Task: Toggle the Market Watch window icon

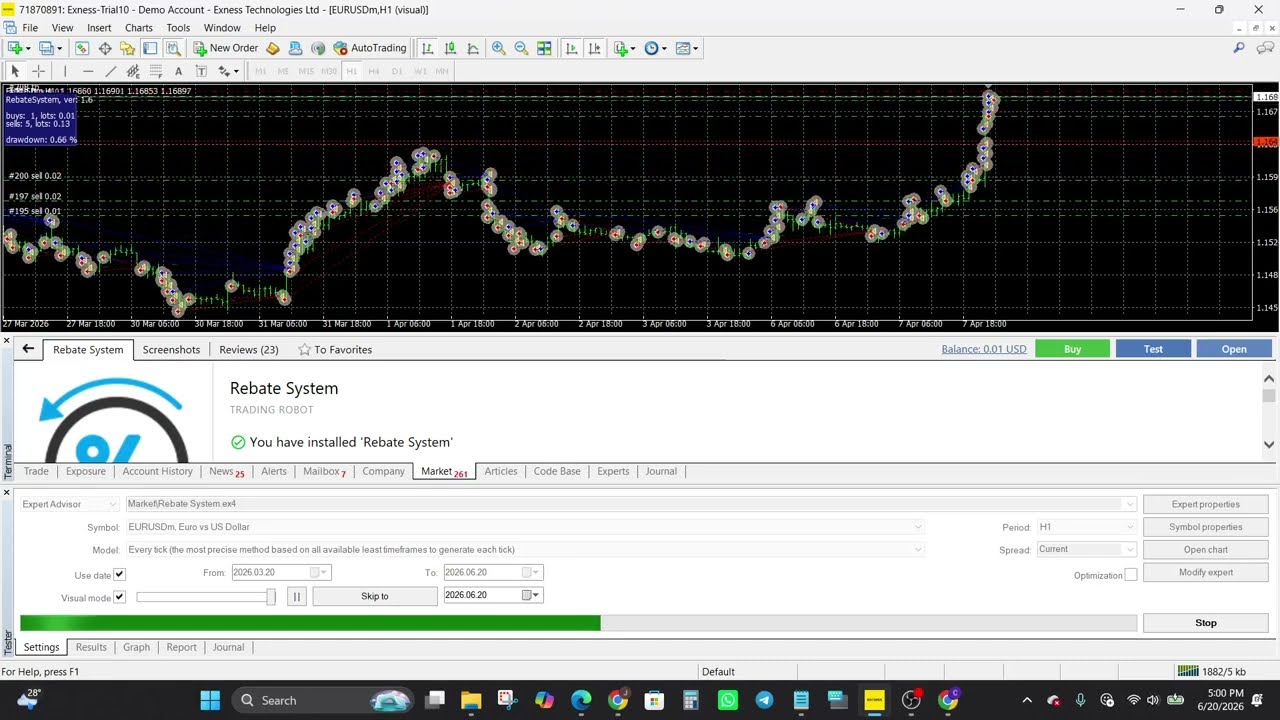Action: 82,48
